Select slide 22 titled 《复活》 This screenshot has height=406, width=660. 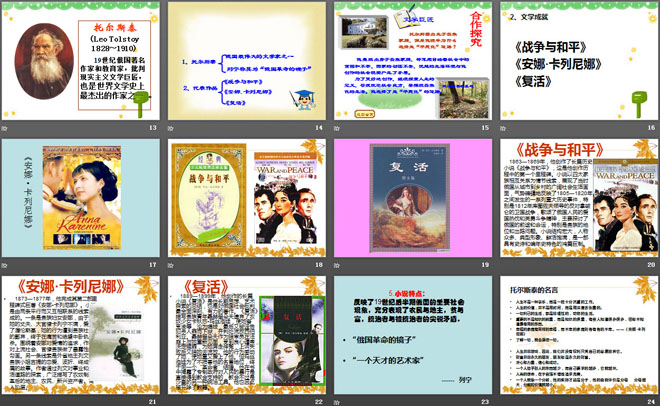[x=247, y=335]
